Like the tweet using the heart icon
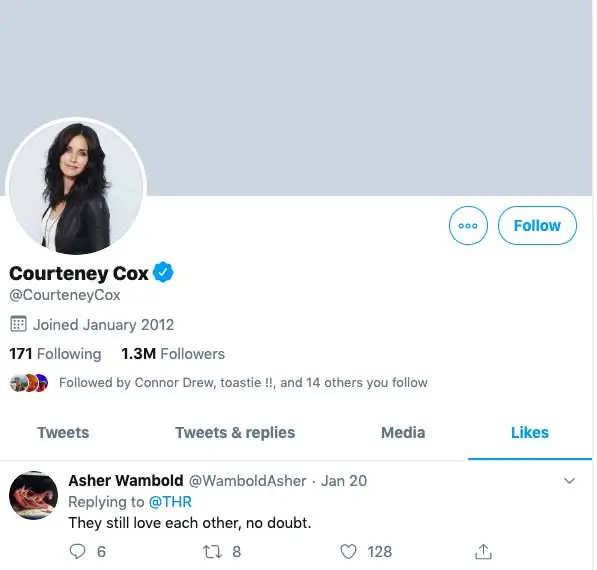Viewport: 597px width, 570px height. [x=348, y=551]
